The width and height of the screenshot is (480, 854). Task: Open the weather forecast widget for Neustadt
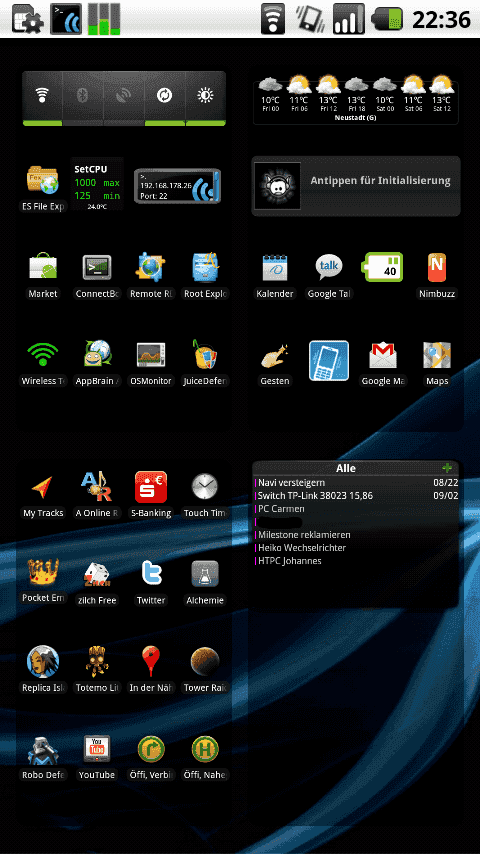coord(356,100)
